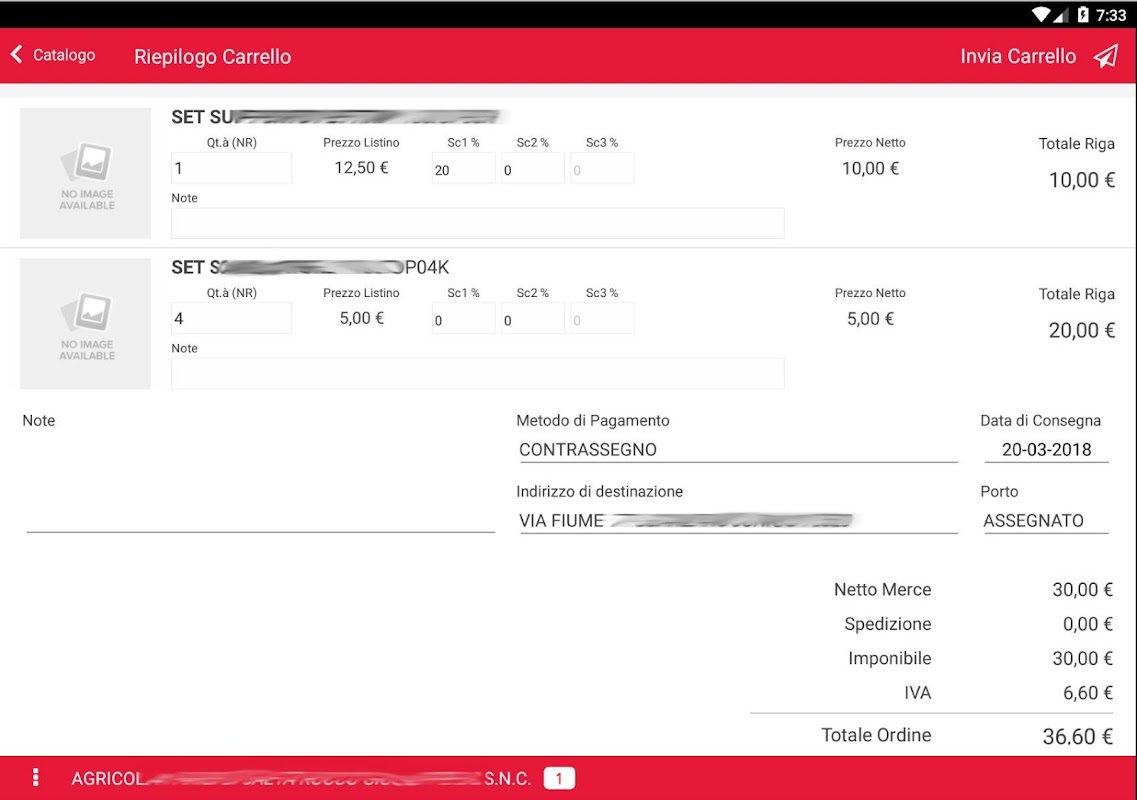
Task: Edit Sc1 % field of P04K item
Action: point(463,318)
